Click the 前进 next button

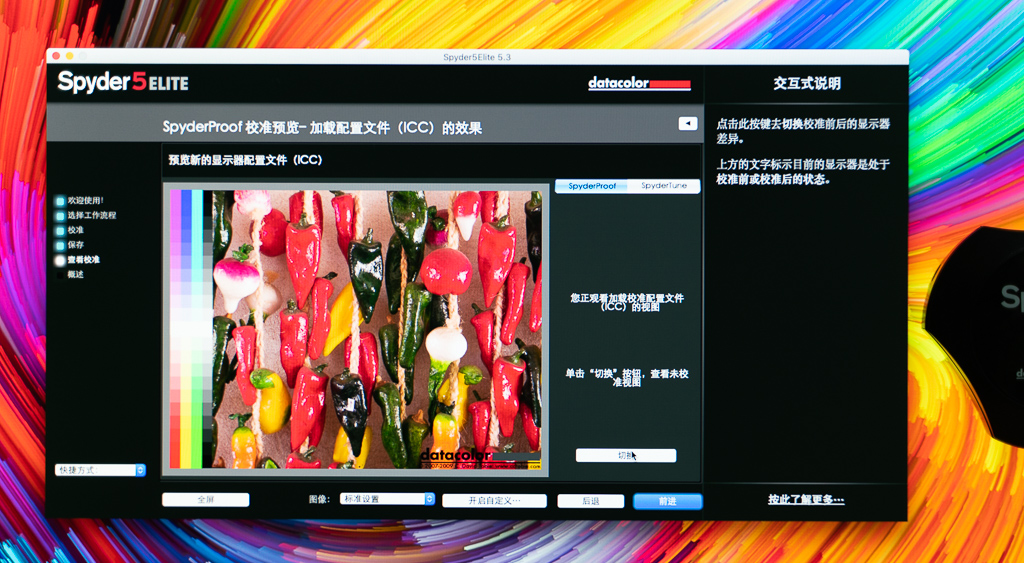(667, 501)
